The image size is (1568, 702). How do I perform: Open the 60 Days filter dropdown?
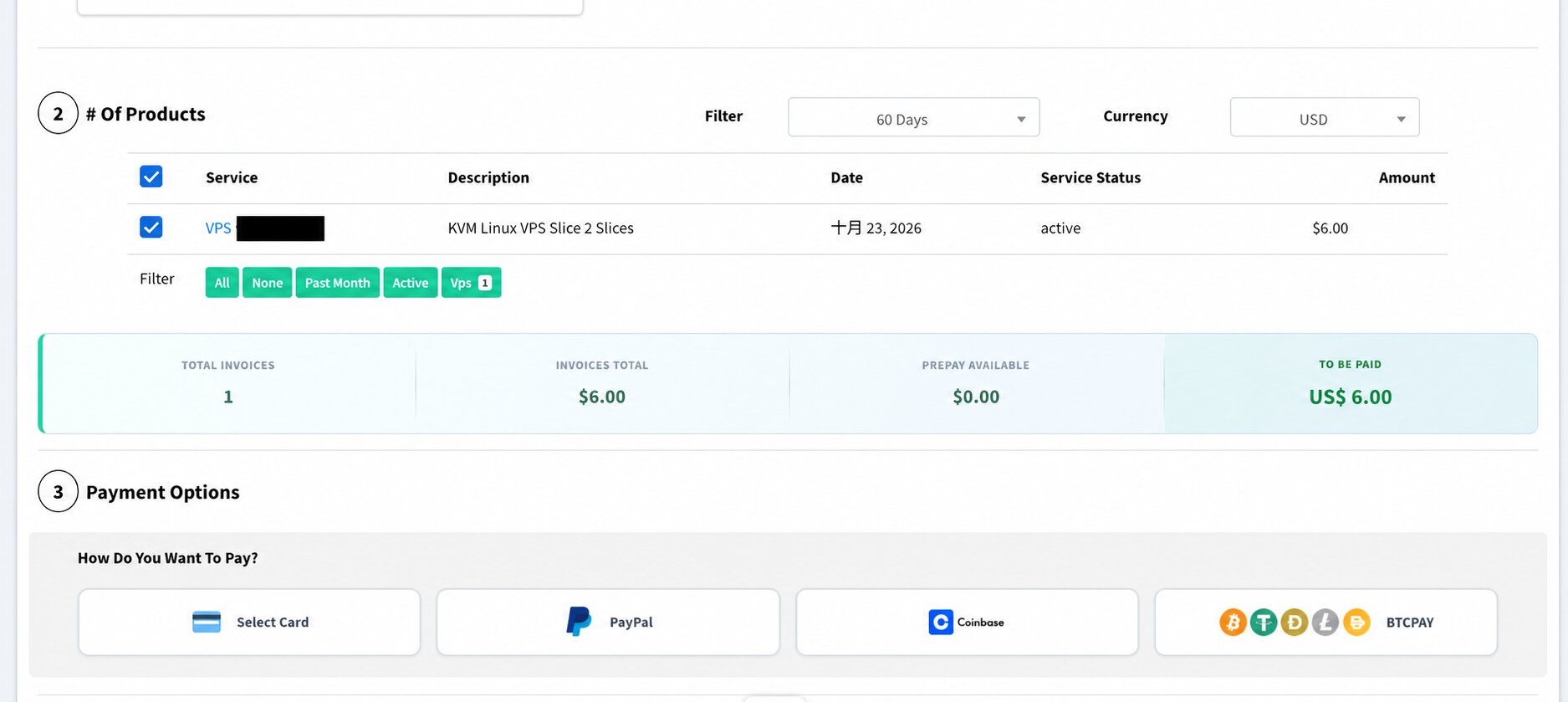tap(913, 117)
